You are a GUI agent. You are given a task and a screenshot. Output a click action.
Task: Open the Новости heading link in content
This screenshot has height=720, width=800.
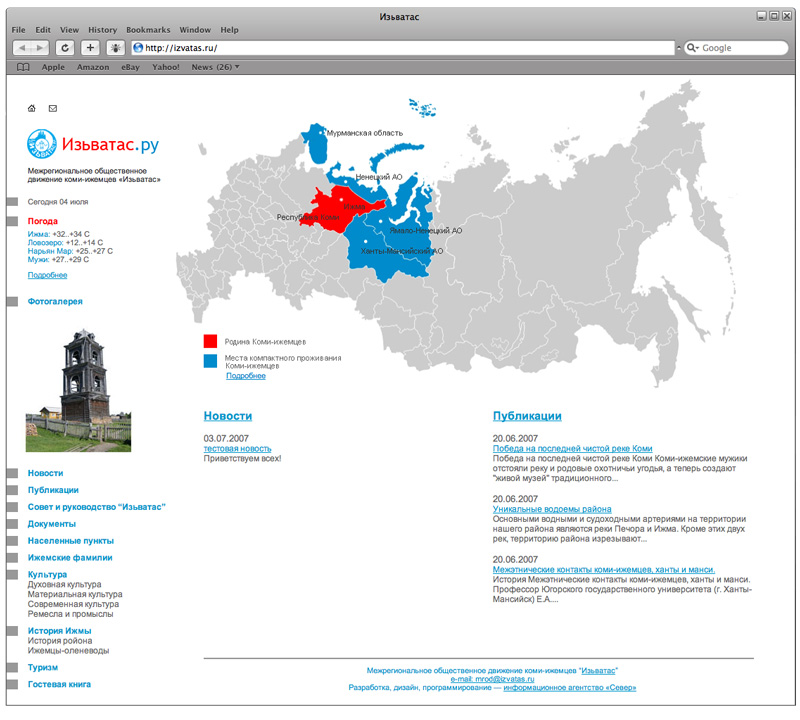coord(228,416)
